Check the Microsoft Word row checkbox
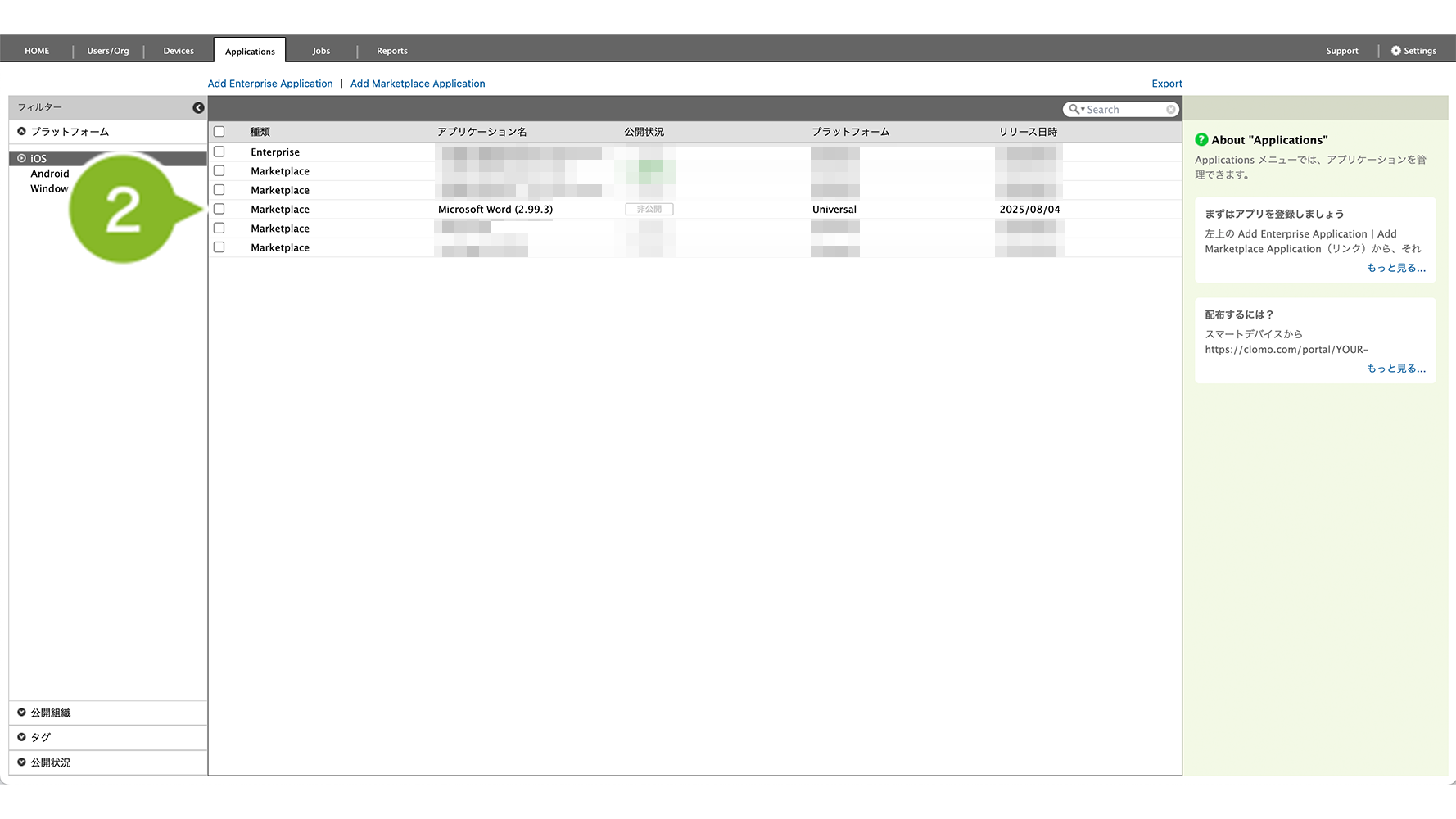 pyautogui.click(x=219, y=210)
